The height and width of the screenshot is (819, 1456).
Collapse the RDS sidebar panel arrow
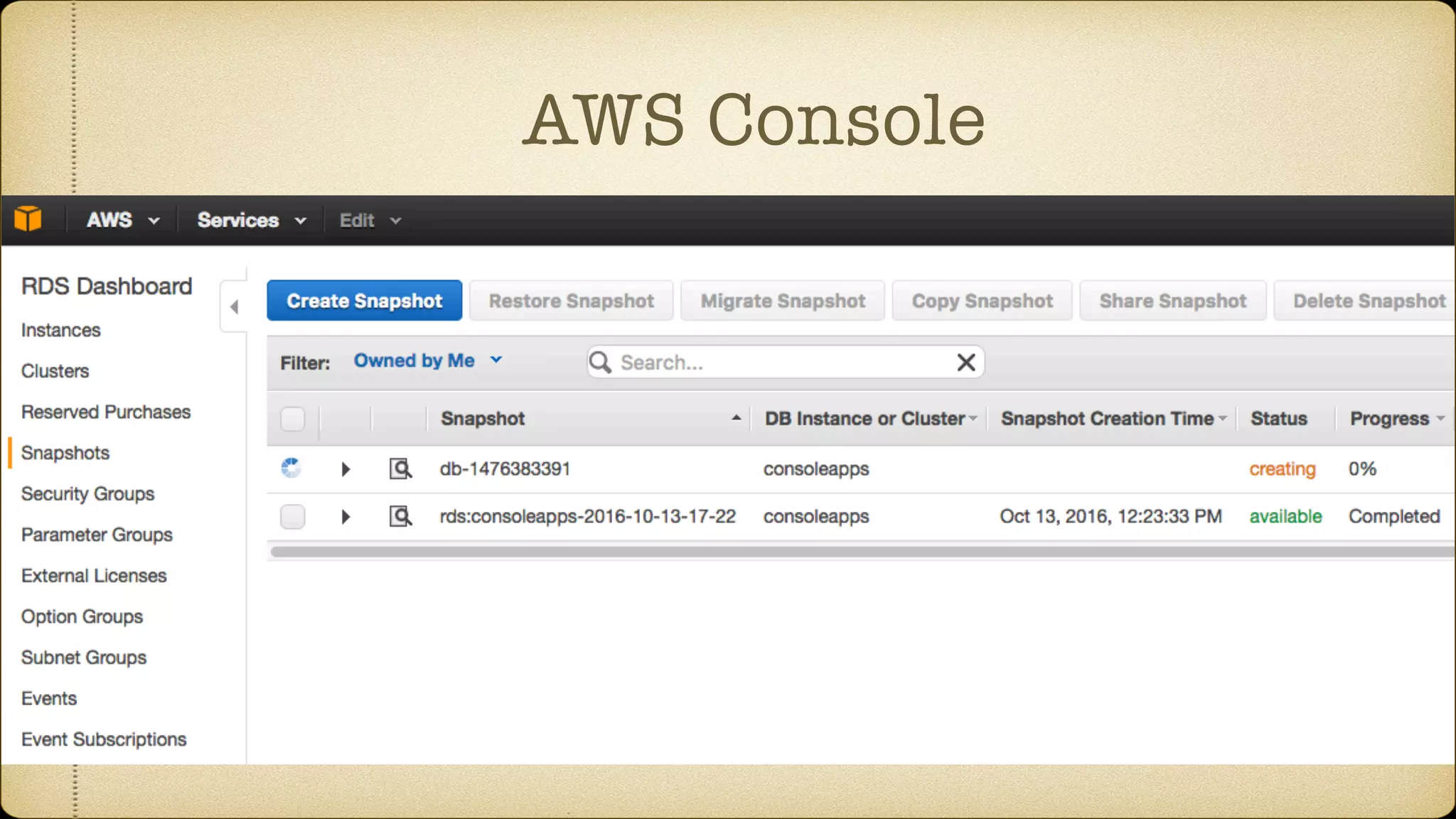click(234, 307)
